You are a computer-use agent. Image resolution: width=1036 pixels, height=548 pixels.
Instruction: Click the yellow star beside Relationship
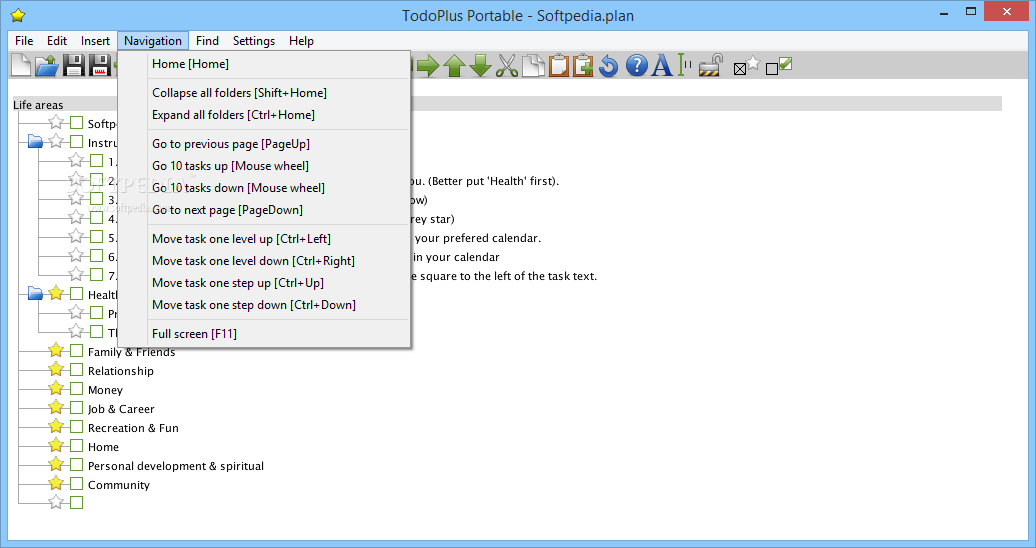[56, 370]
